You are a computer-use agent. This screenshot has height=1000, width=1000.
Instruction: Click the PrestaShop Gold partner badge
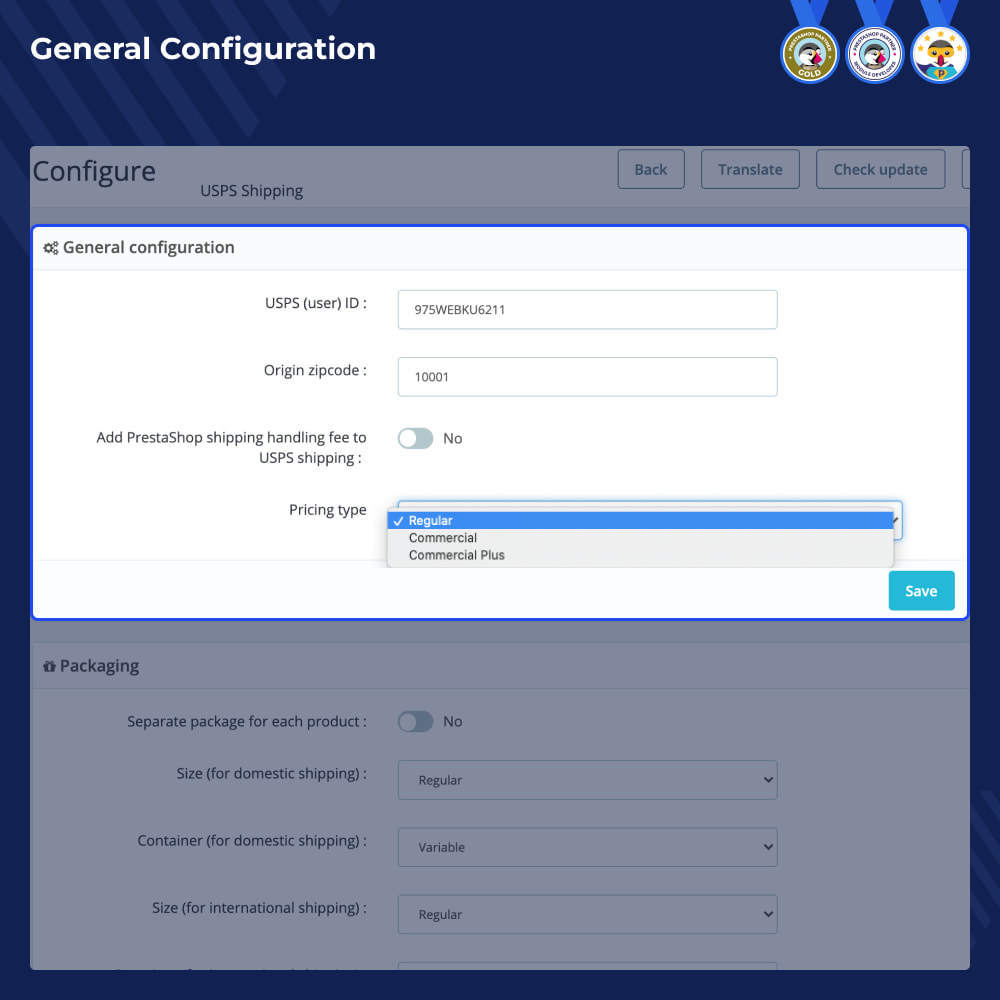809,54
